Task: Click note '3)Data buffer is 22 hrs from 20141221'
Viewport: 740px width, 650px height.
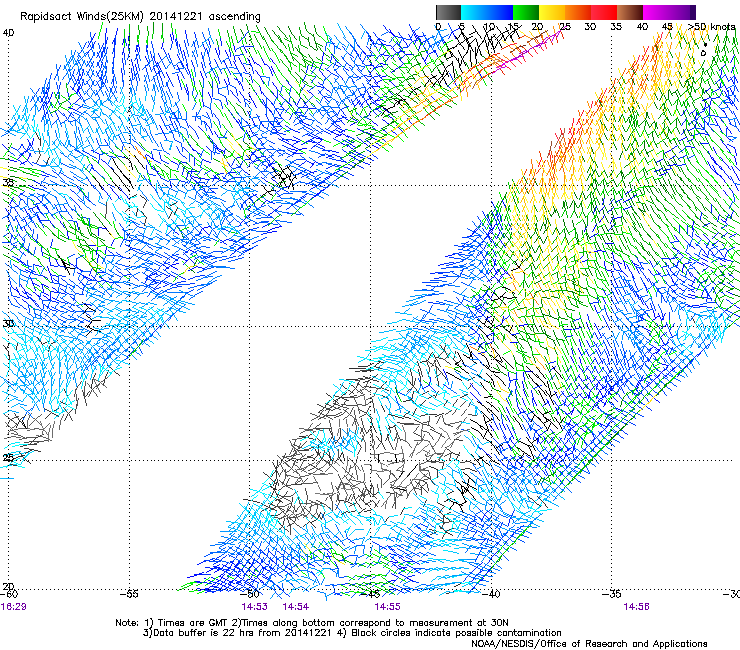Action: (x=237, y=633)
